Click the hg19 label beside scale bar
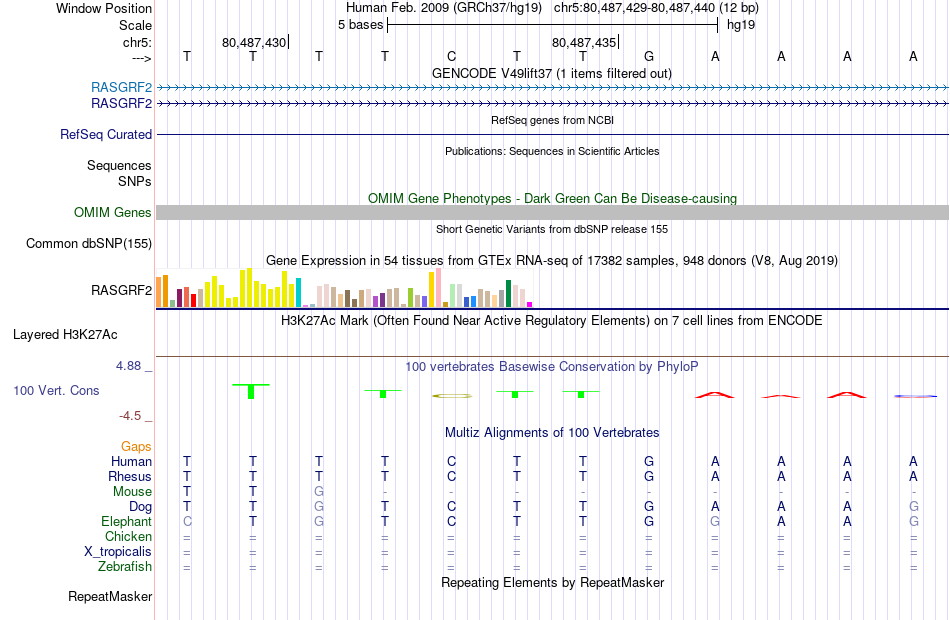This screenshot has width=950, height=620. (741, 25)
